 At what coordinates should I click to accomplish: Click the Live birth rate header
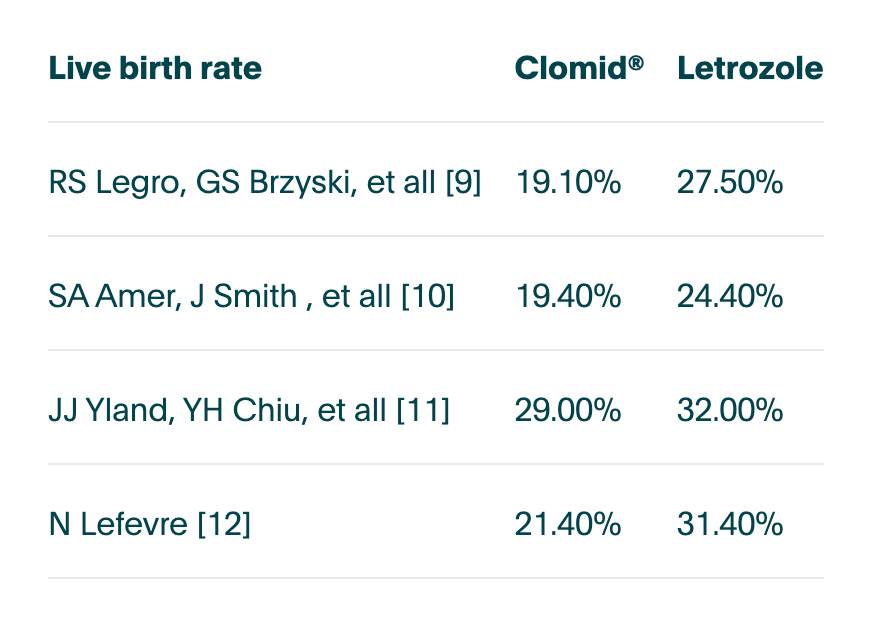[x=155, y=68]
